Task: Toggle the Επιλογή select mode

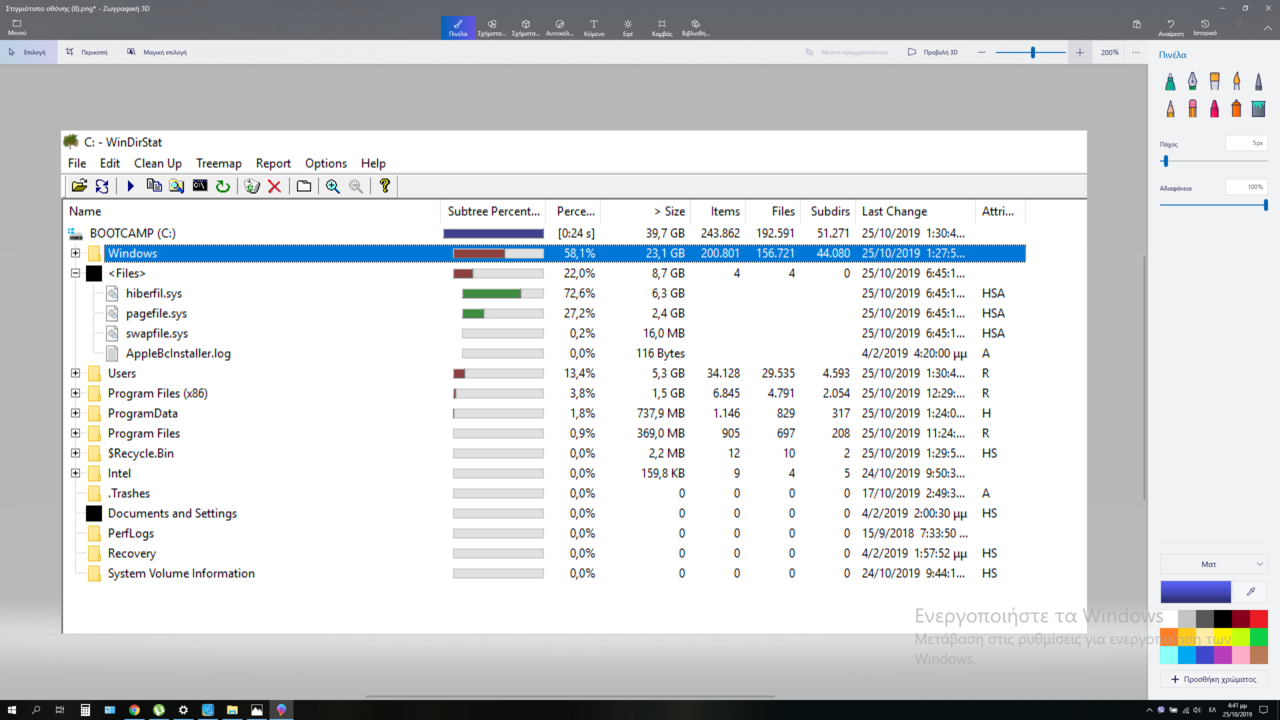Action: click(x=28, y=52)
